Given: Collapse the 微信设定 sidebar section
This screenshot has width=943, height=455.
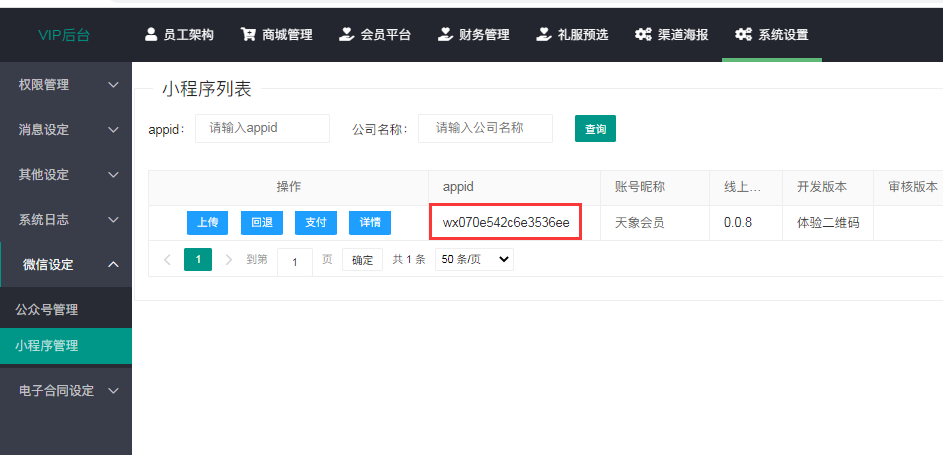Looking at the screenshot, I should pos(66,265).
